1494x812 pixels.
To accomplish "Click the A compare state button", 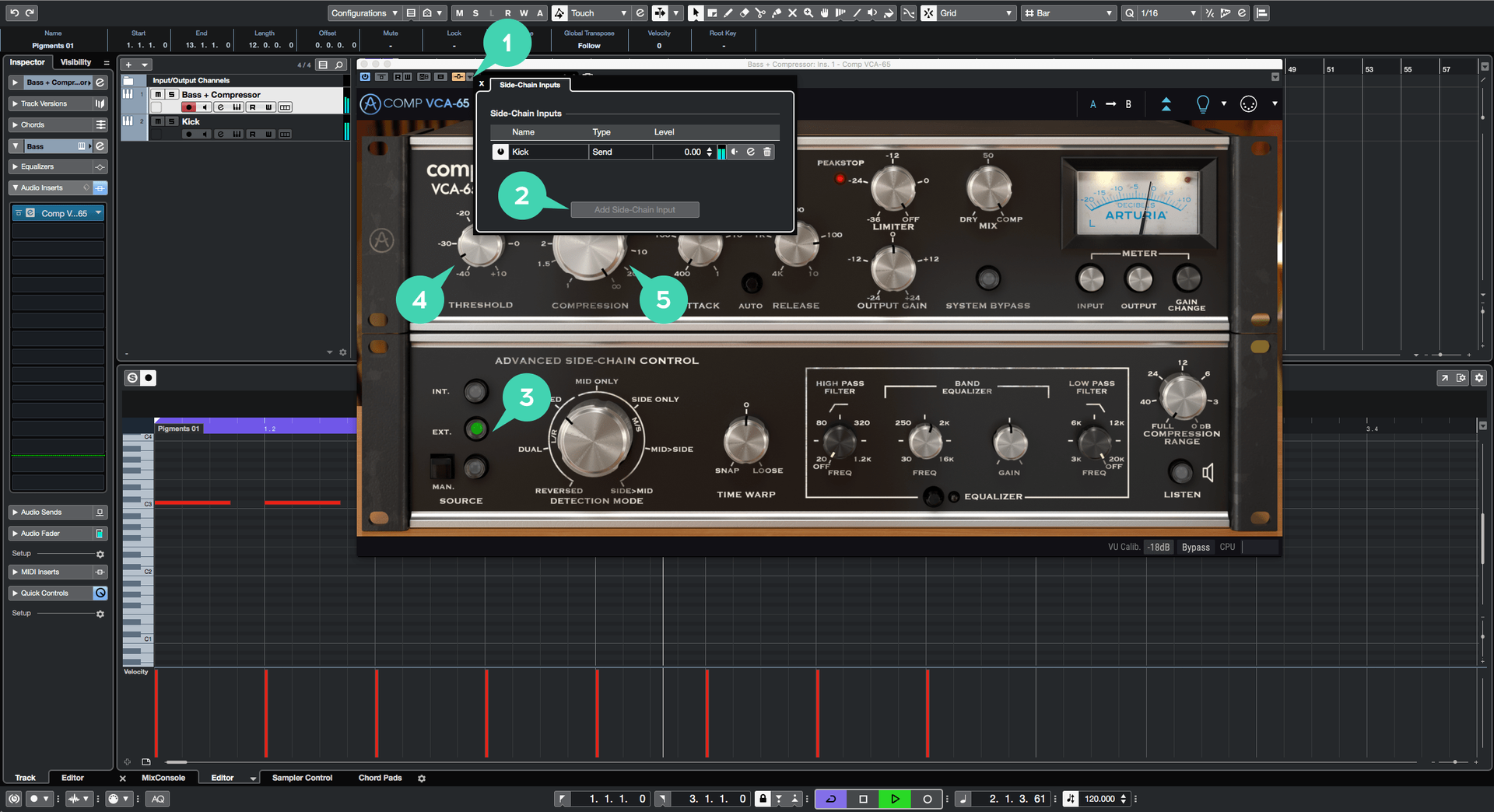I will (x=1092, y=104).
